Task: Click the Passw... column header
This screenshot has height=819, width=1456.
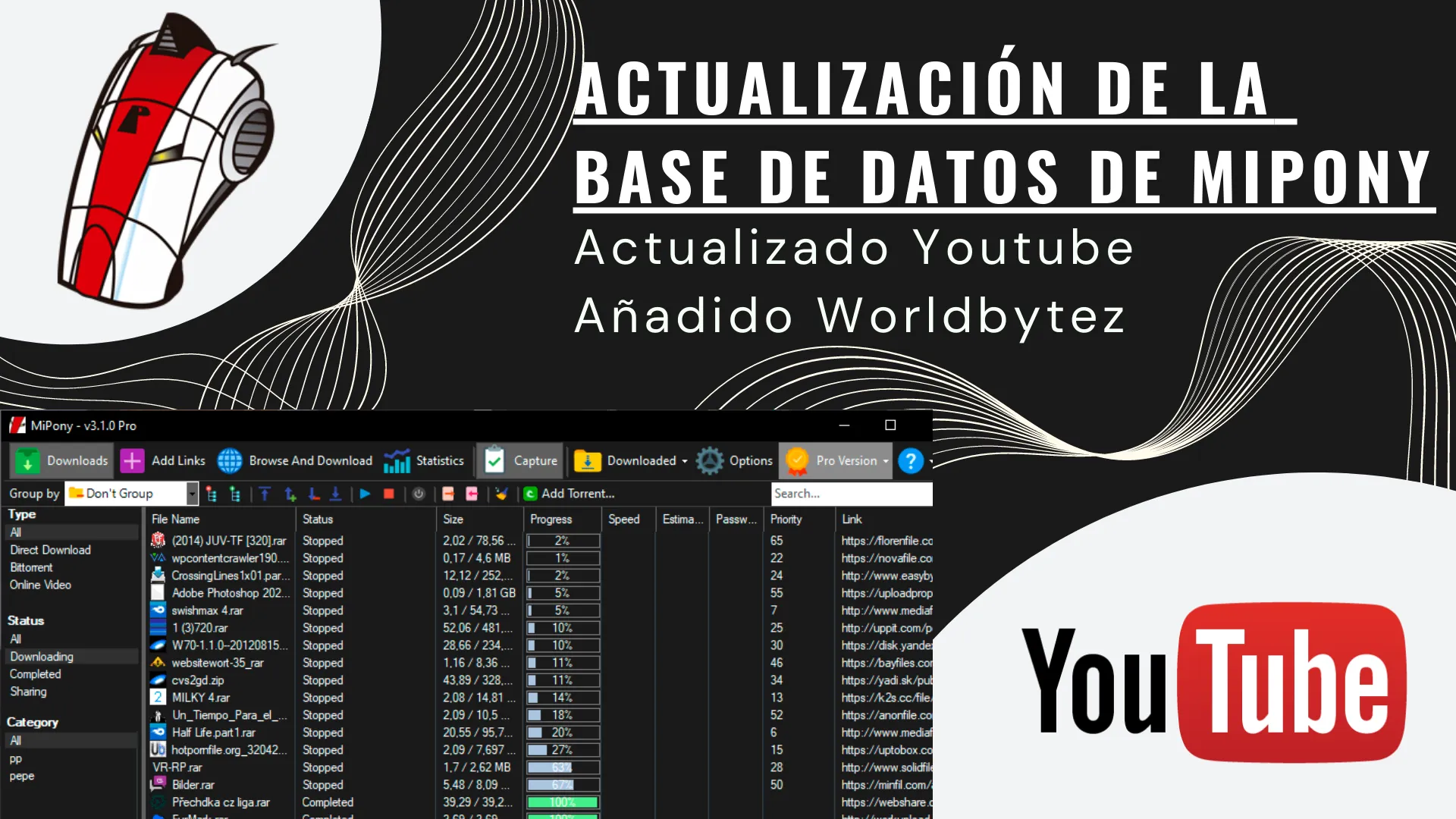Action: [x=736, y=519]
